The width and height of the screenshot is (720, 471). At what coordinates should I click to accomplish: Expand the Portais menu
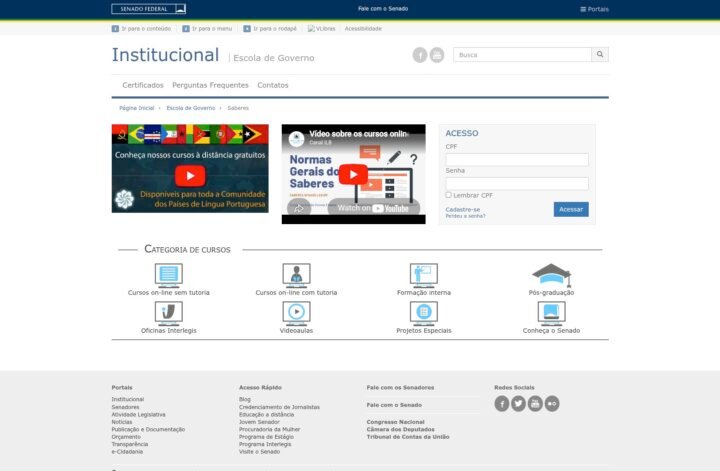[594, 9]
